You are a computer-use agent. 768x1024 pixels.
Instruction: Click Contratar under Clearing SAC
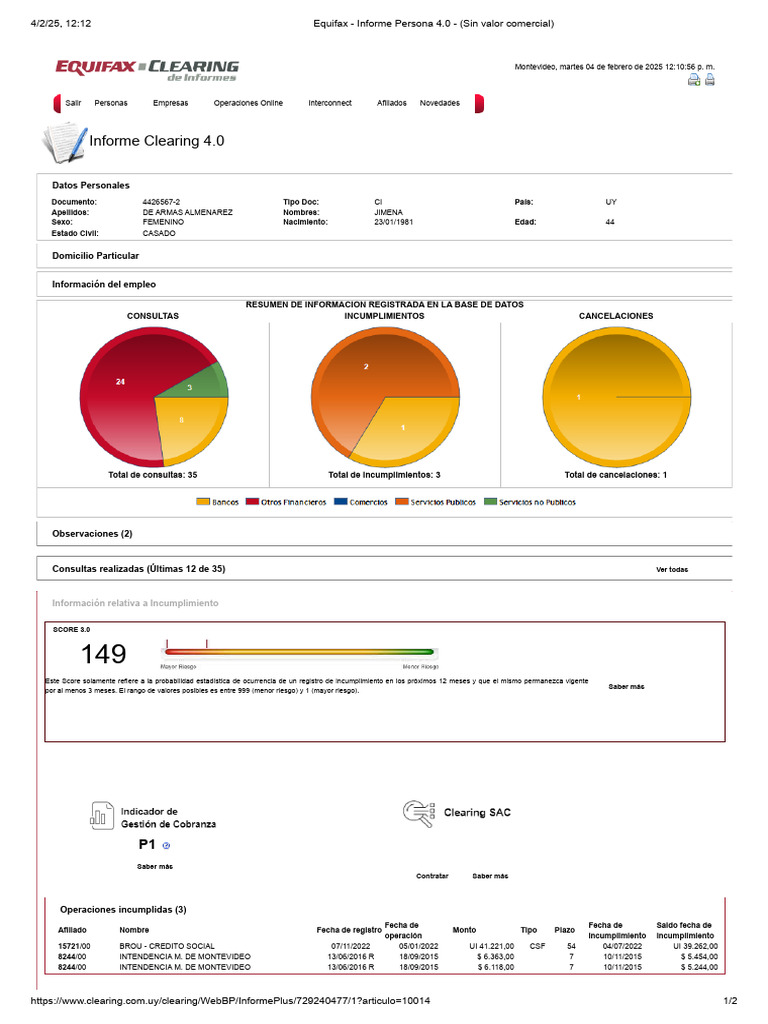click(x=432, y=876)
